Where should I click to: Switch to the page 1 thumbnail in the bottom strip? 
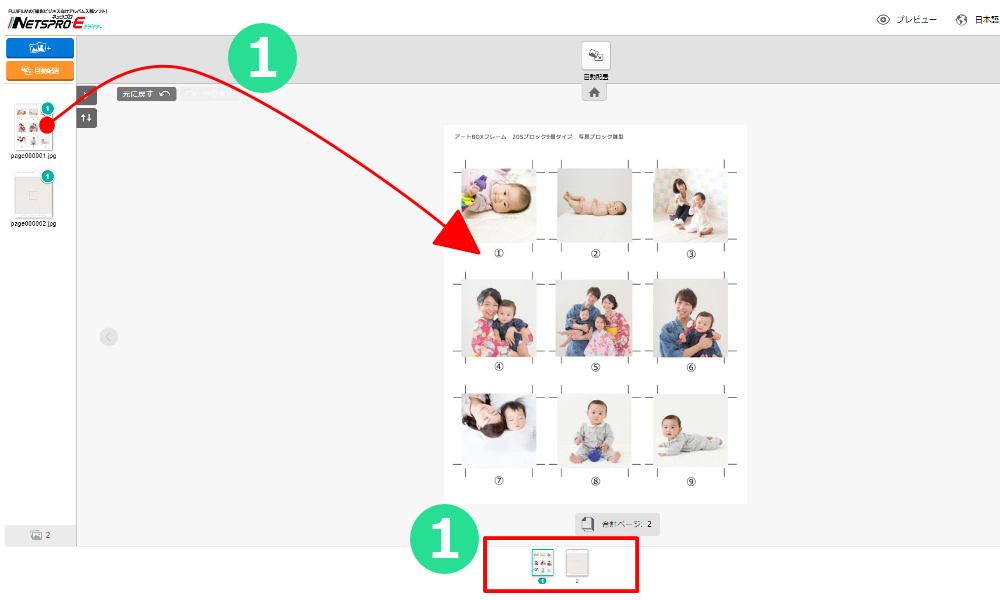pos(543,562)
